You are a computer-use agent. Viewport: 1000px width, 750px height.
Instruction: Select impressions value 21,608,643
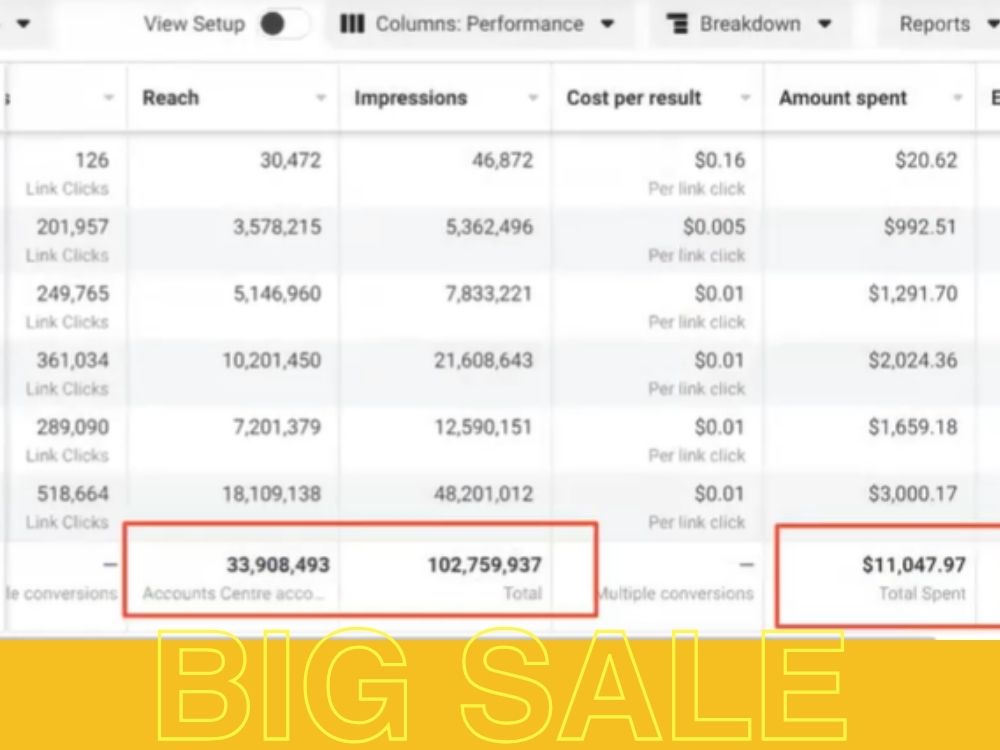pyautogui.click(x=483, y=360)
